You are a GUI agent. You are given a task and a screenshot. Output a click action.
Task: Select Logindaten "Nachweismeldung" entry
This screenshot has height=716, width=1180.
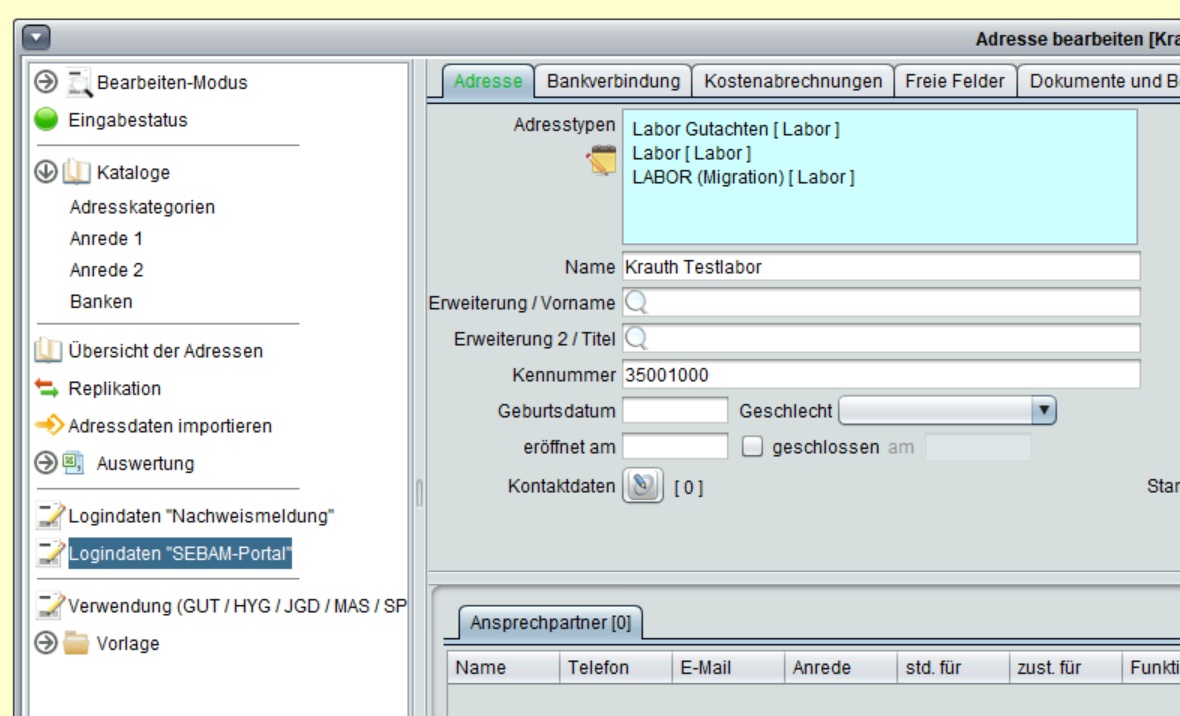coord(200,516)
